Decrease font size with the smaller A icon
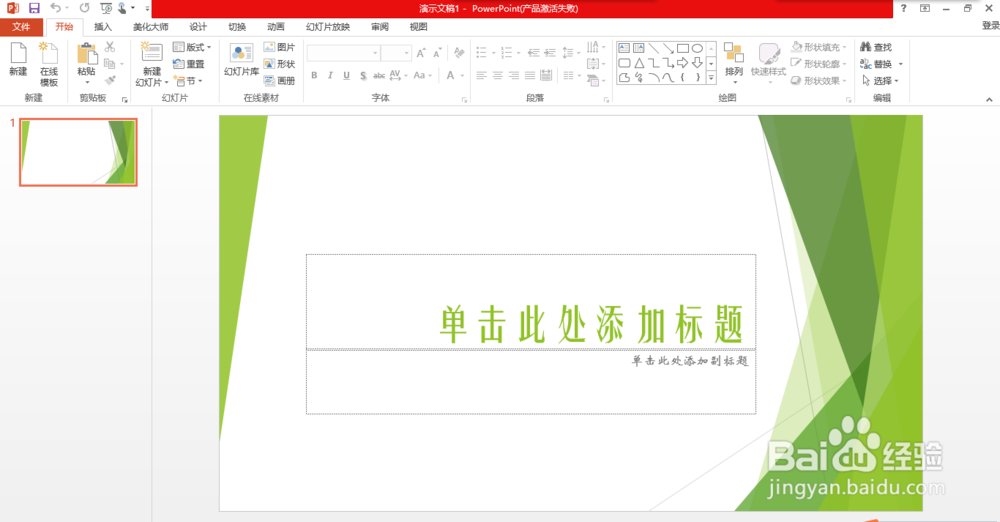1000x522 pixels. (437, 53)
